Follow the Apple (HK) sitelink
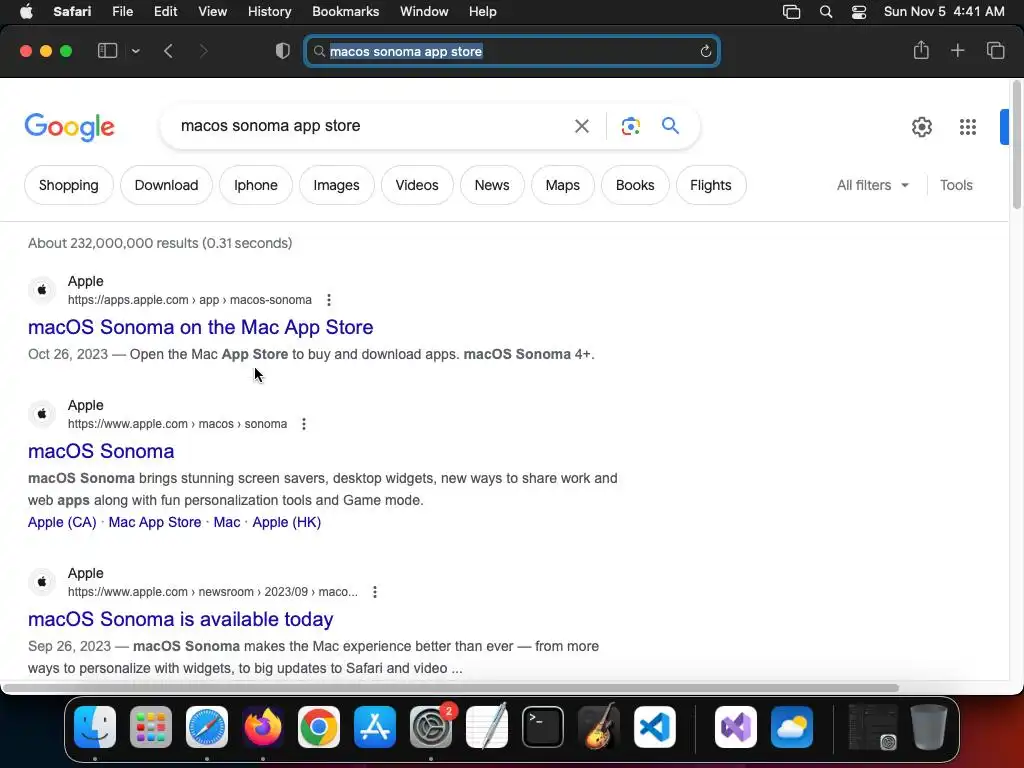Screen dimensions: 1024x768 pyautogui.click(x=287, y=522)
